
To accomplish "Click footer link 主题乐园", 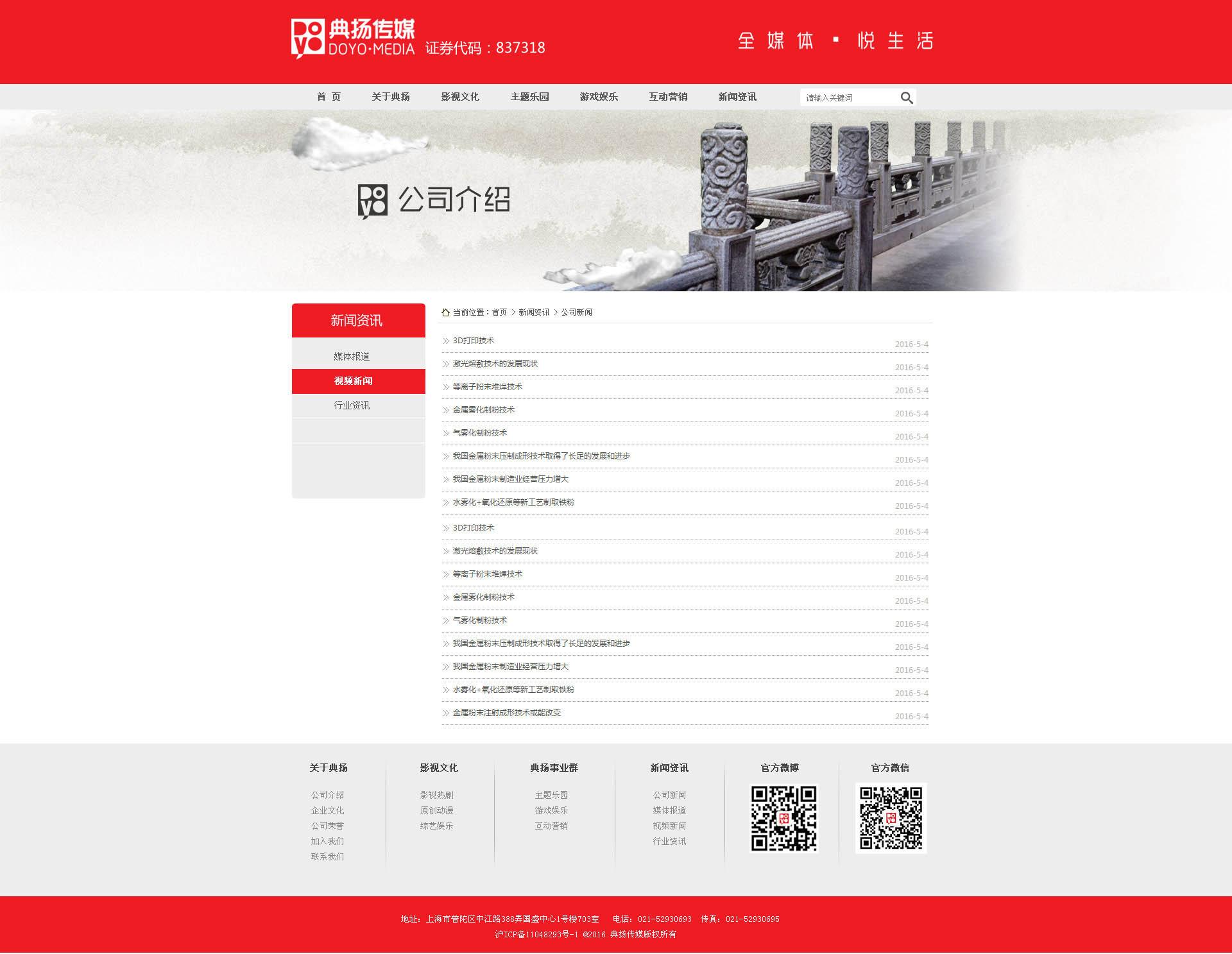I will [551, 795].
